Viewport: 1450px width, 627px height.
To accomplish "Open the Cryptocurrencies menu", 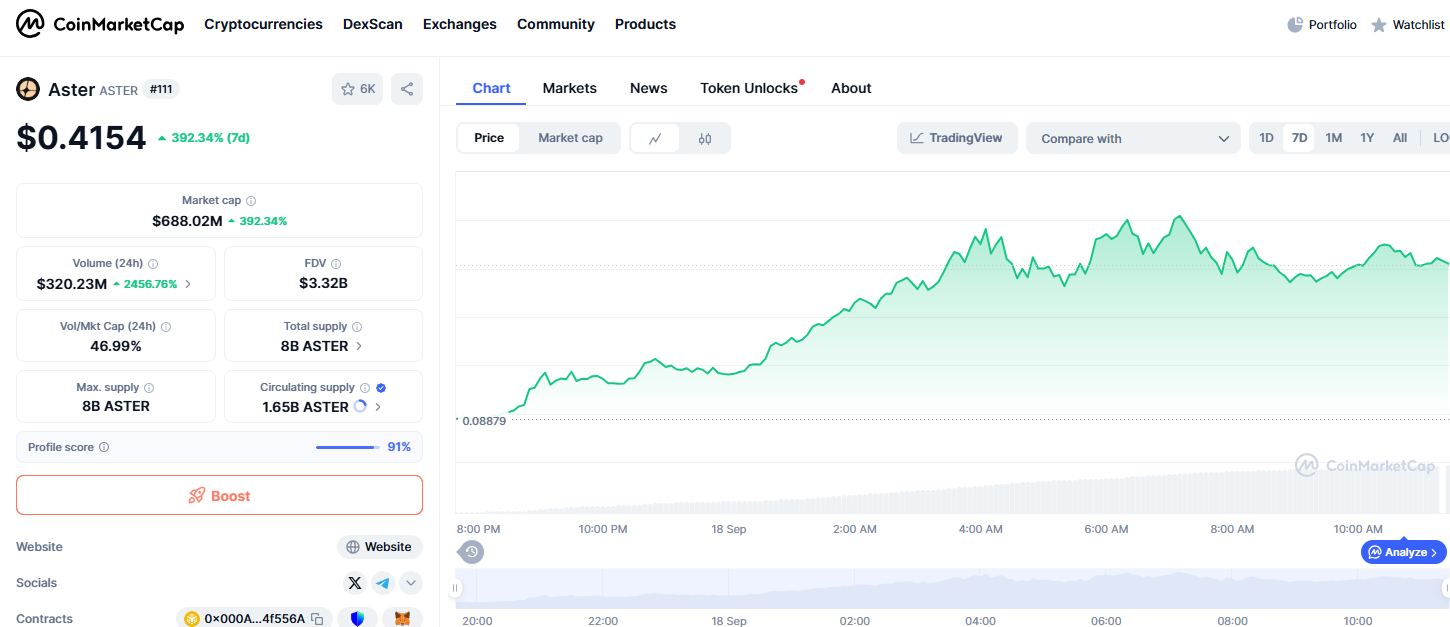I will [263, 24].
